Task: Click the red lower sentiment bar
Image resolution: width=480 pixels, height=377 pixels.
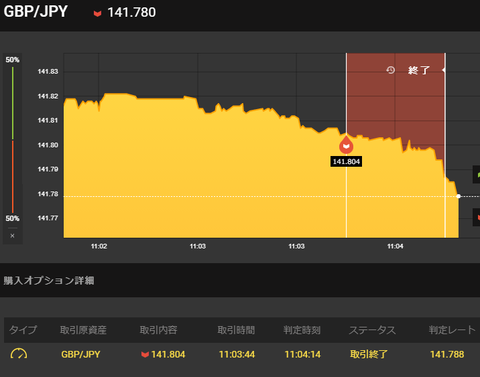Action: (x=13, y=177)
